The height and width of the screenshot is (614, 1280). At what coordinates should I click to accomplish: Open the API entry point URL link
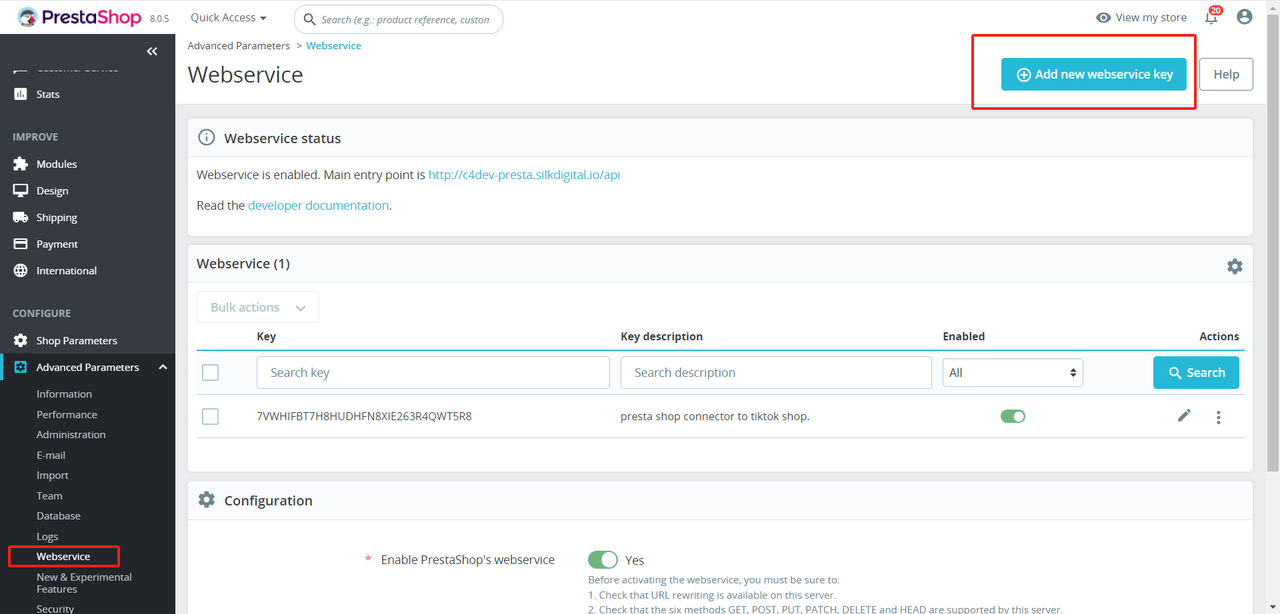click(524, 175)
